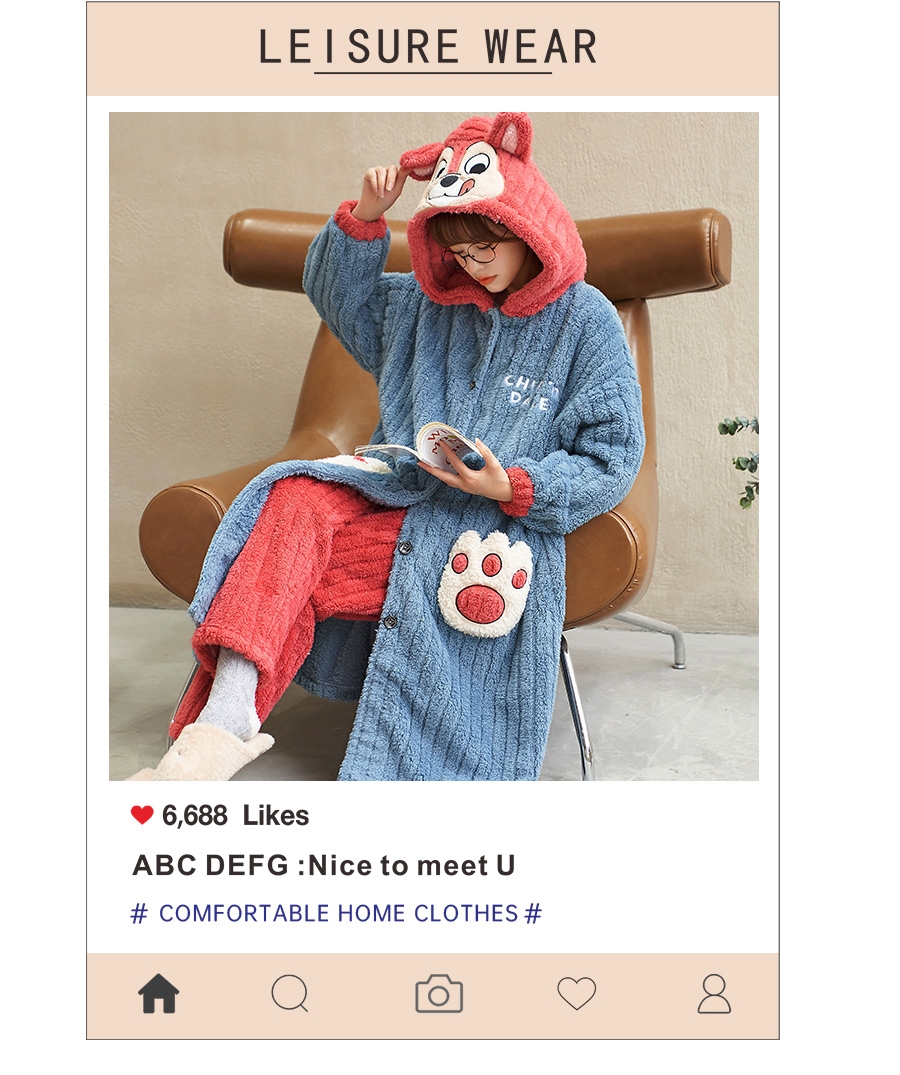Image resolution: width=900 pixels, height=1075 pixels.
Task: Toggle the red heart like icon
Action: point(142,814)
